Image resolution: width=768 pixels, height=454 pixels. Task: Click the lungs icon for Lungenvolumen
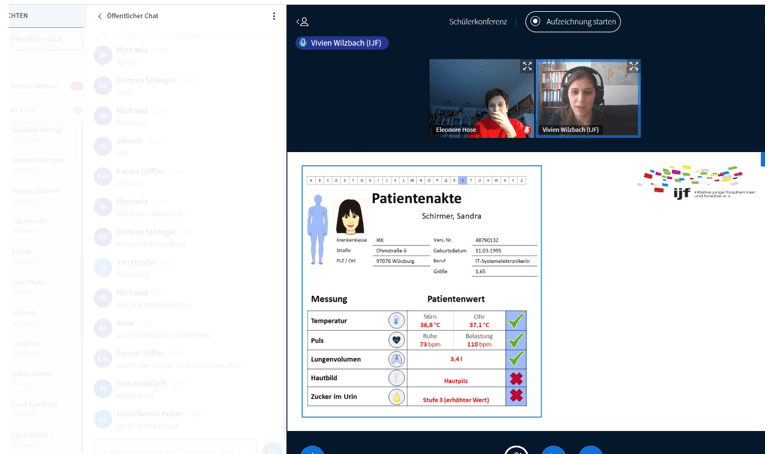[396, 359]
